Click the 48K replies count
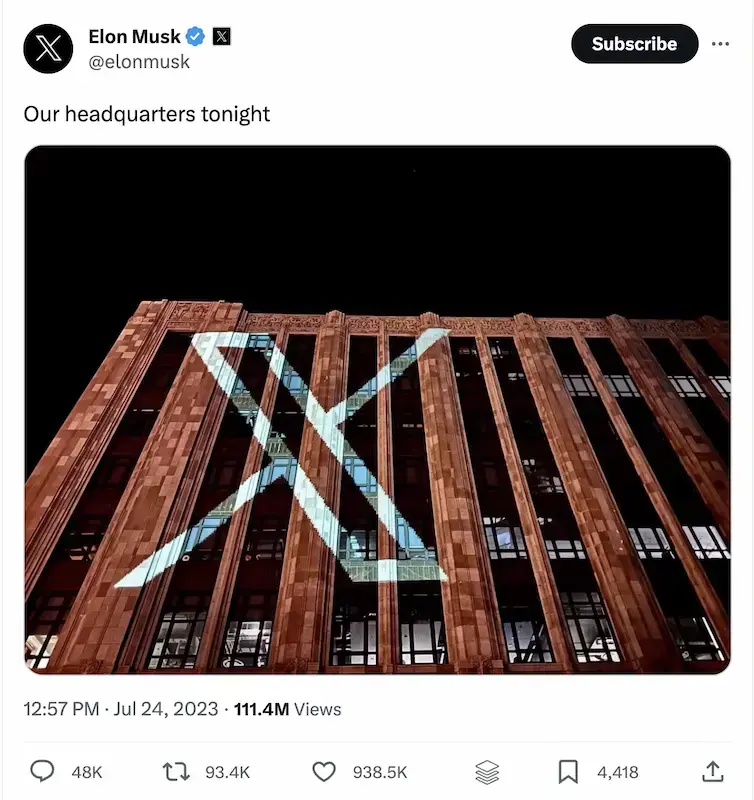 point(87,771)
